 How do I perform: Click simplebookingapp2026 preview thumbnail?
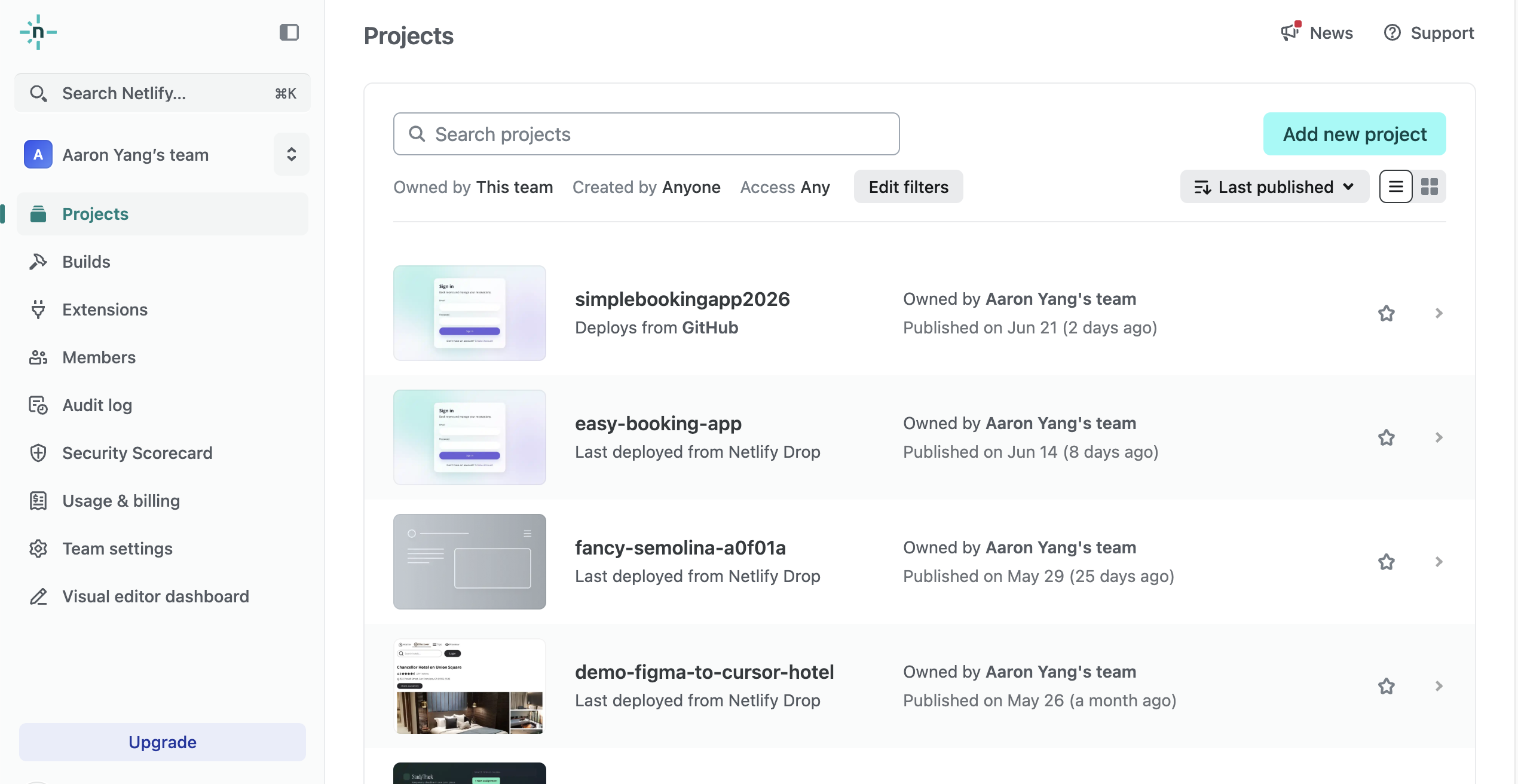470,313
